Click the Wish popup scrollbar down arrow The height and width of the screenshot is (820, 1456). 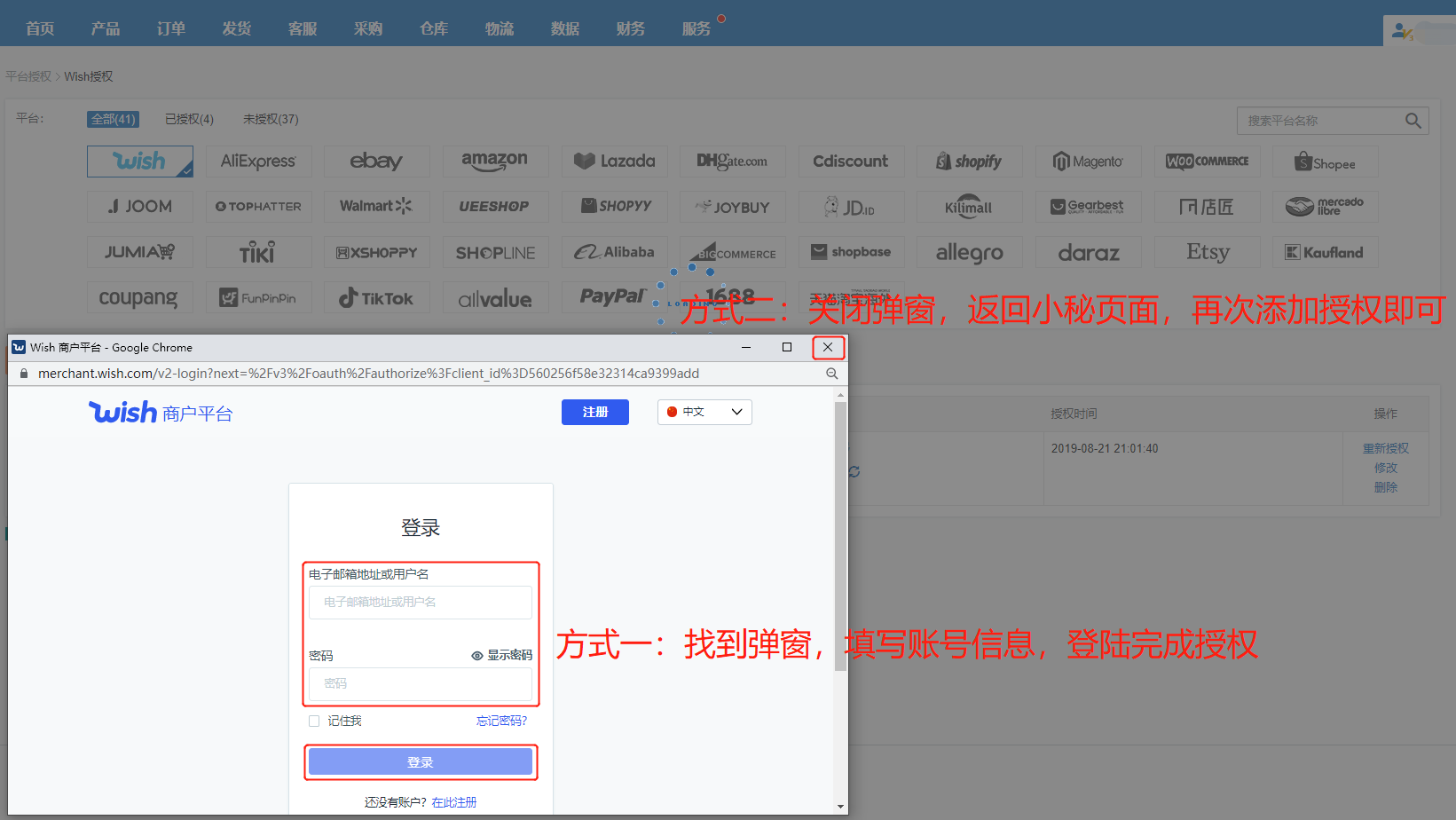840,807
